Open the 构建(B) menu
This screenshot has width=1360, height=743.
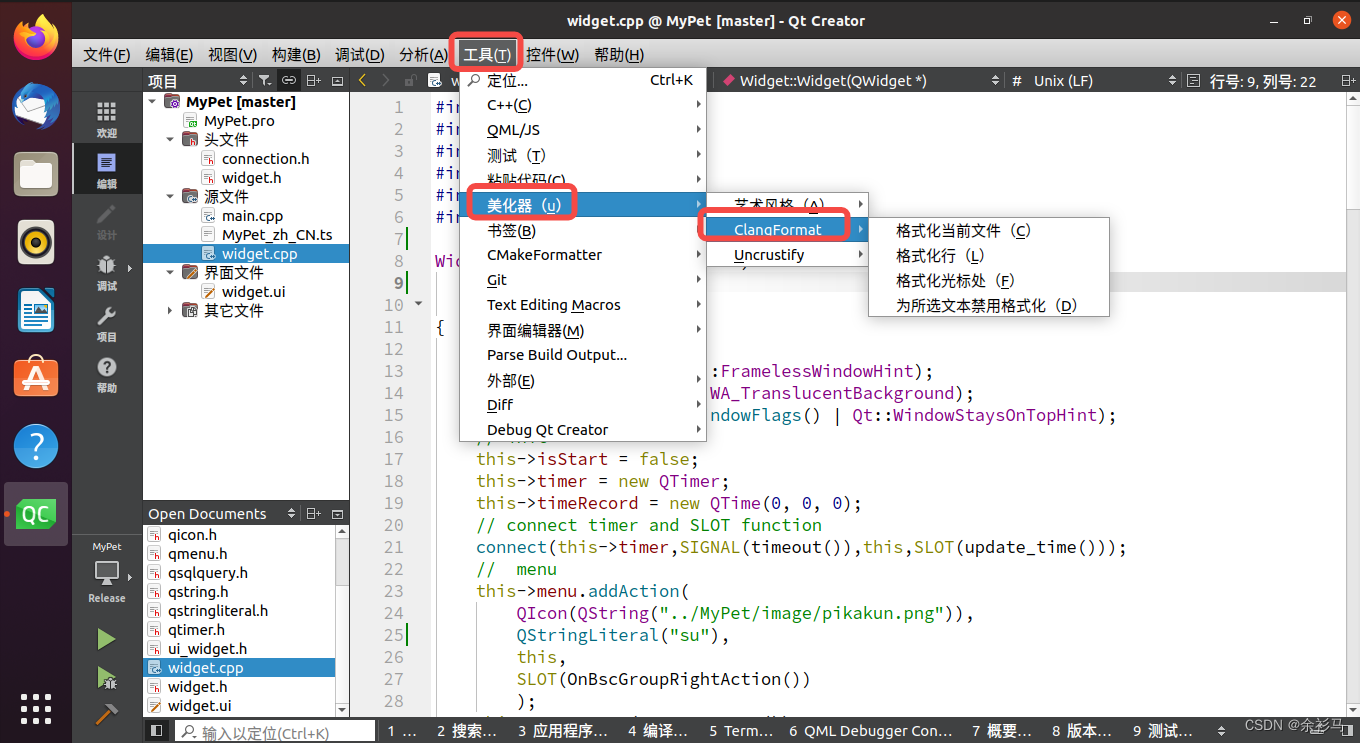click(x=296, y=55)
